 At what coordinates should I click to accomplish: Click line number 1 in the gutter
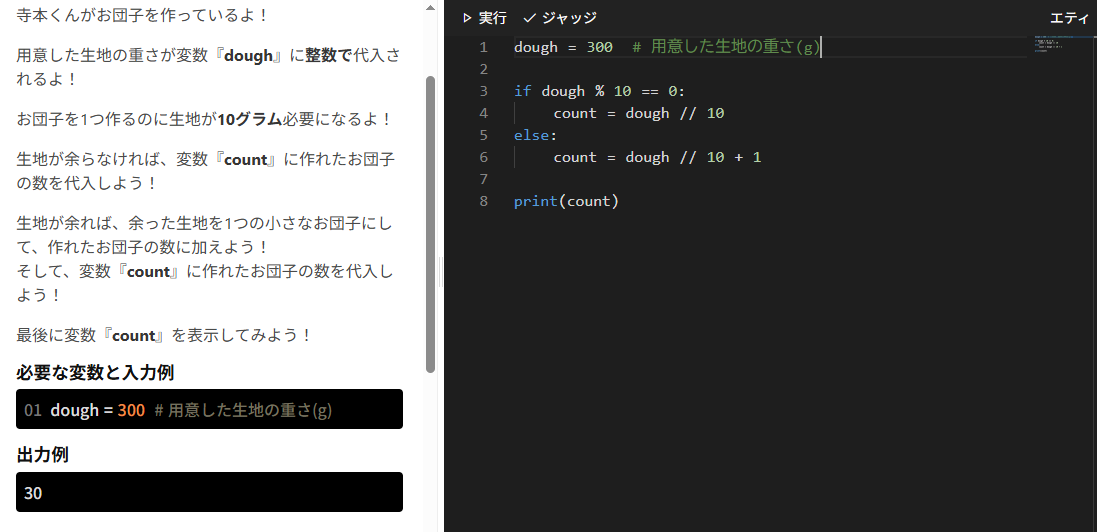(484, 47)
